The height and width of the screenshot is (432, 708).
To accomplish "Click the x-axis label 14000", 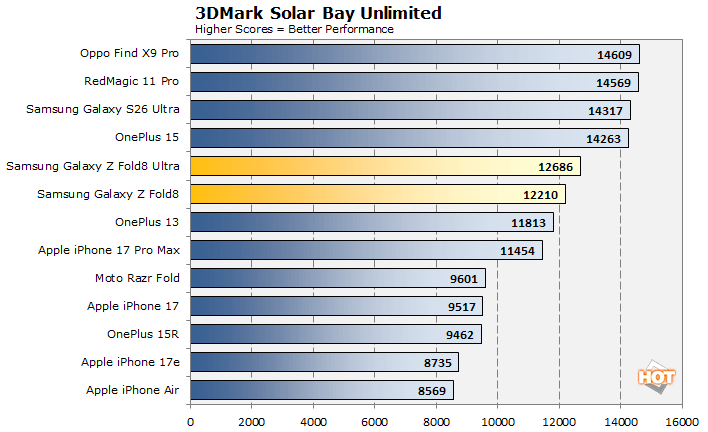I will pyautogui.click(x=621, y=422).
